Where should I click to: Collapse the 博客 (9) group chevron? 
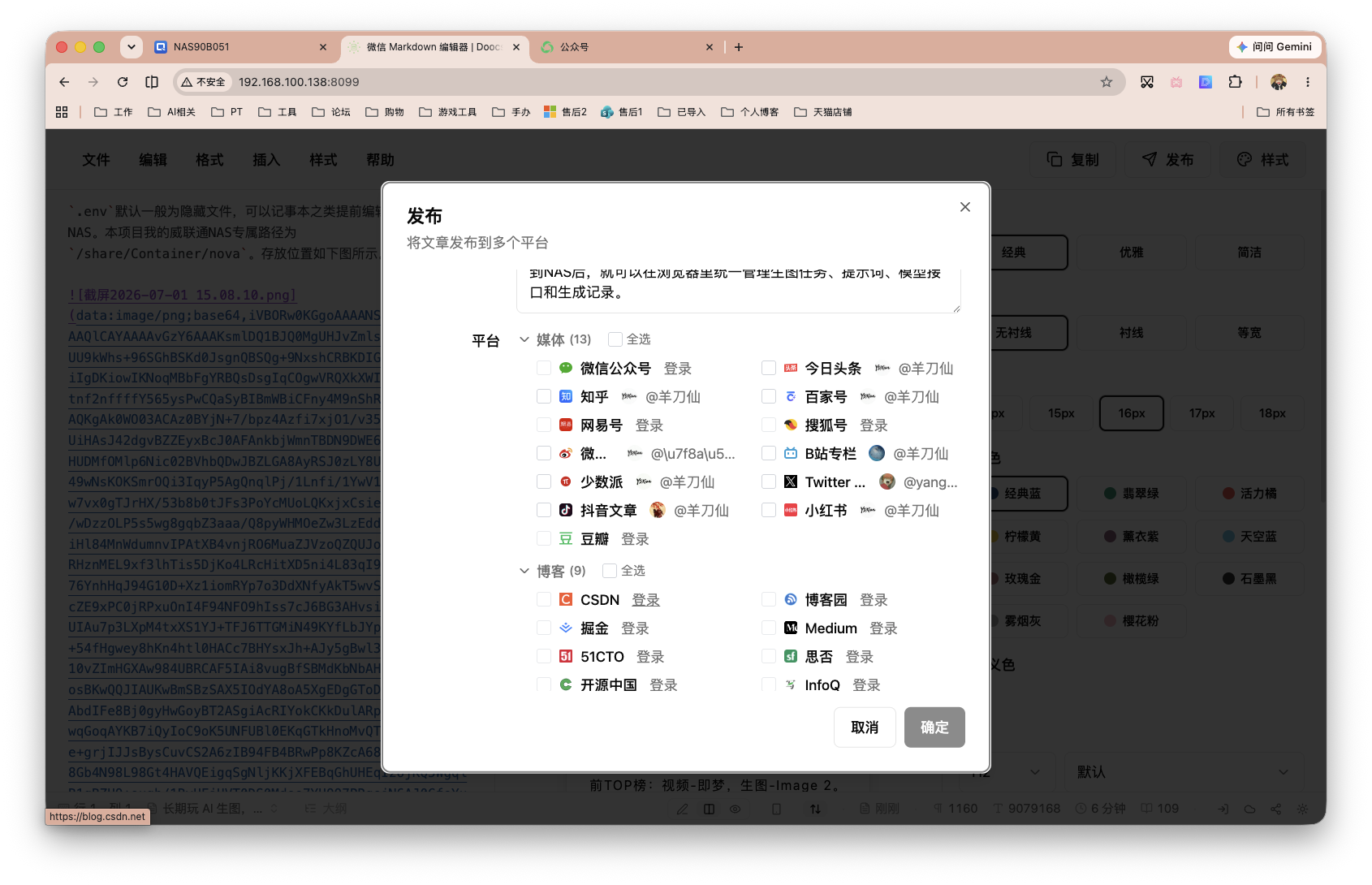click(x=524, y=571)
